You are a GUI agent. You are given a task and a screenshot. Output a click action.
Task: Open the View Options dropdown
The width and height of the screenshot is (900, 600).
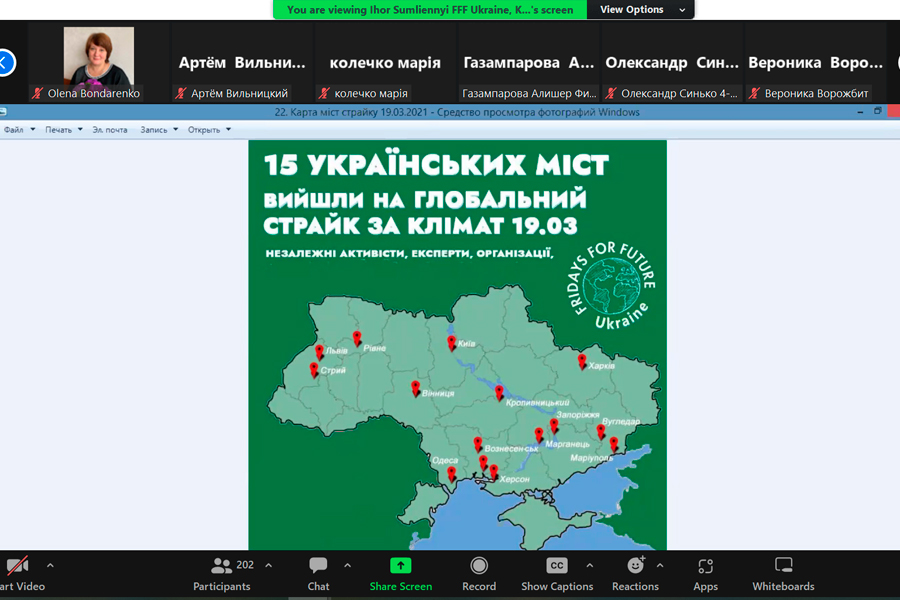click(x=641, y=10)
